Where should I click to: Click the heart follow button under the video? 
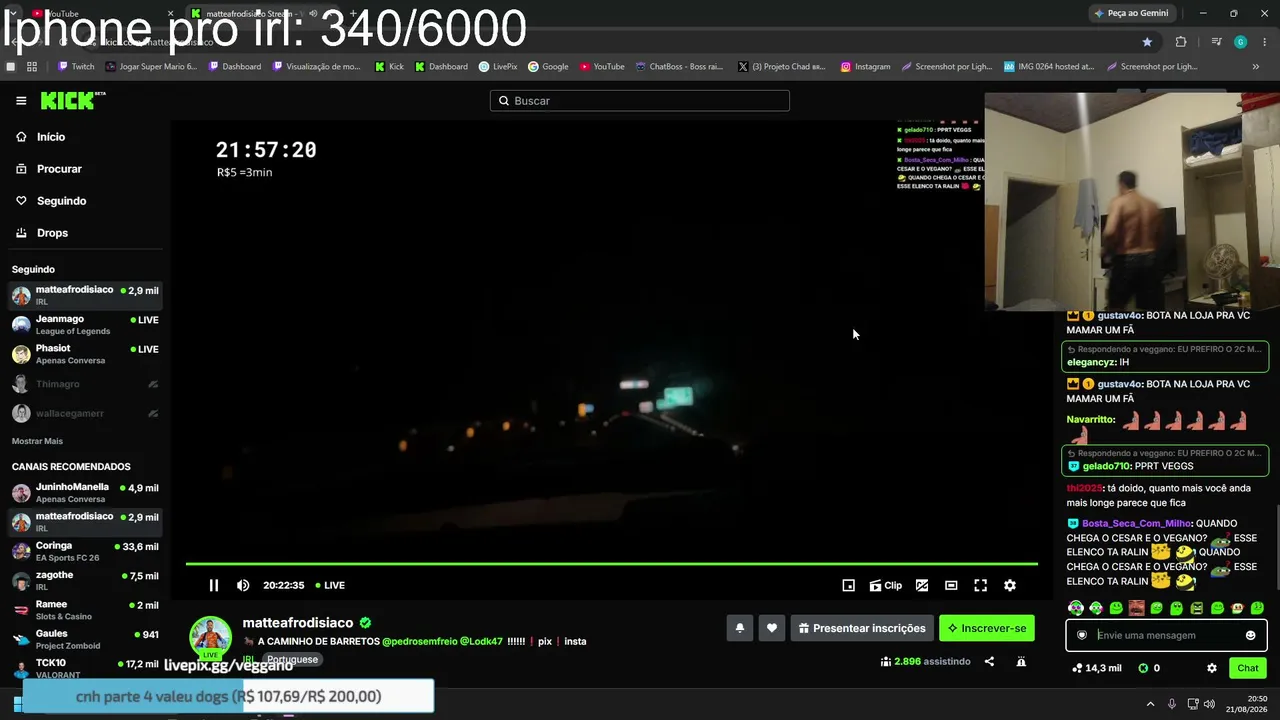point(772,628)
